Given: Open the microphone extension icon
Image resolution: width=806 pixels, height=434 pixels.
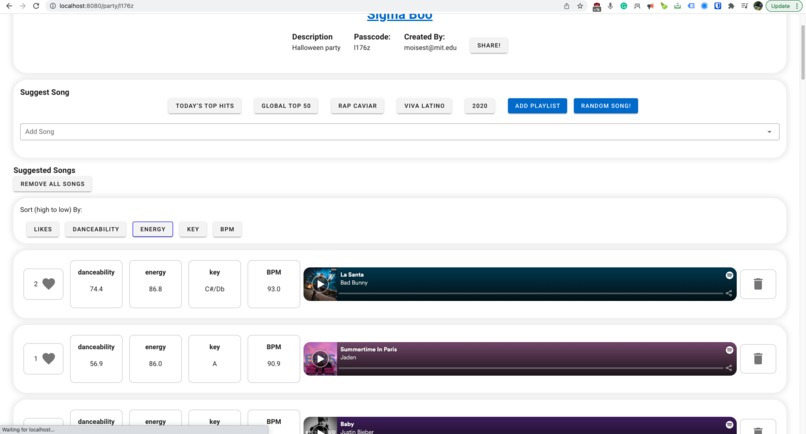Looking at the screenshot, I should [610, 6].
